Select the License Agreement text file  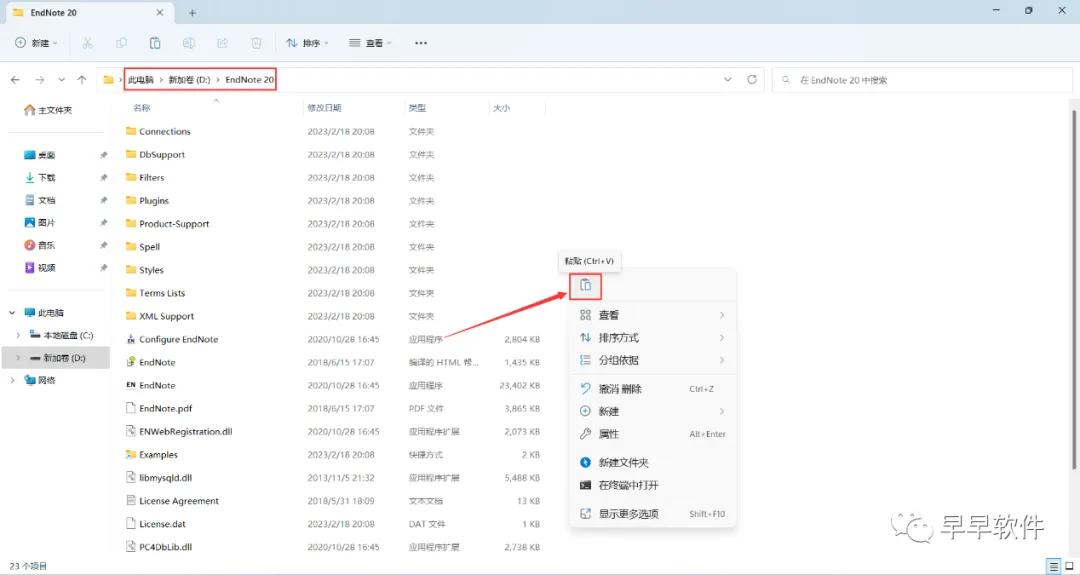click(173, 501)
